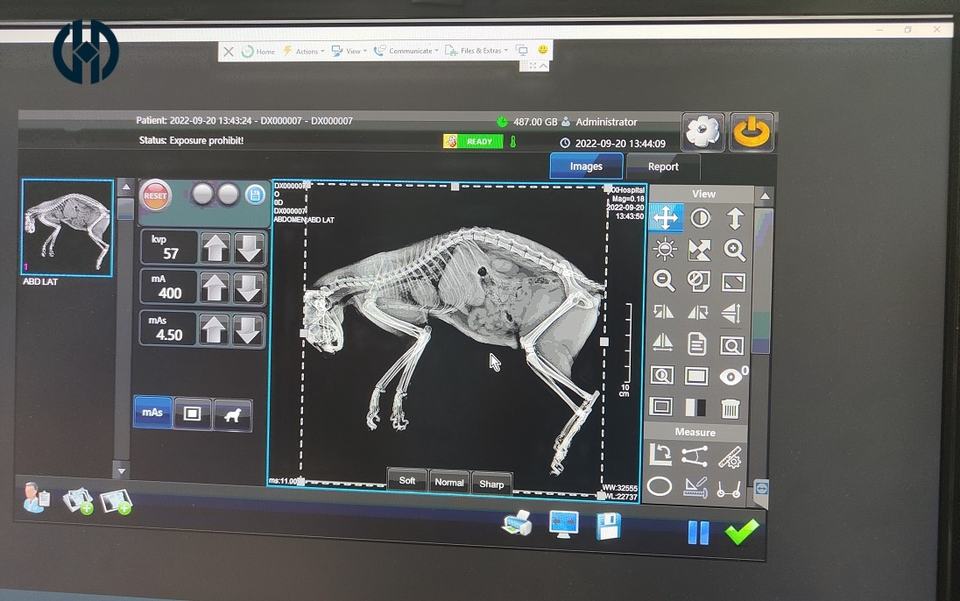Viewport: 960px width, 601px height.
Task: Select the zoom out magnifier tool
Action: point(664,280)
